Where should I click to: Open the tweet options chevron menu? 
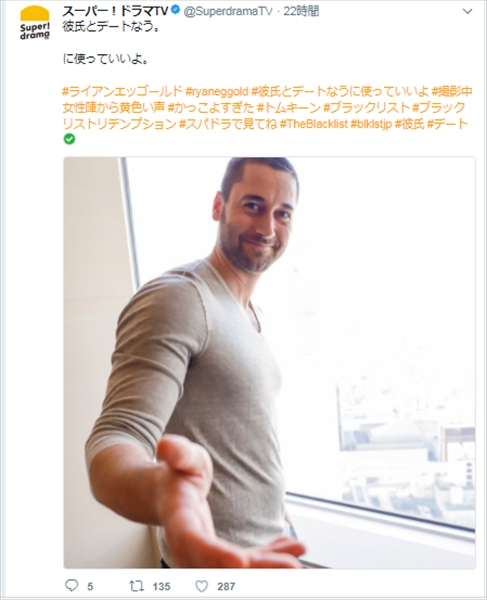click(x=467, y=11)
